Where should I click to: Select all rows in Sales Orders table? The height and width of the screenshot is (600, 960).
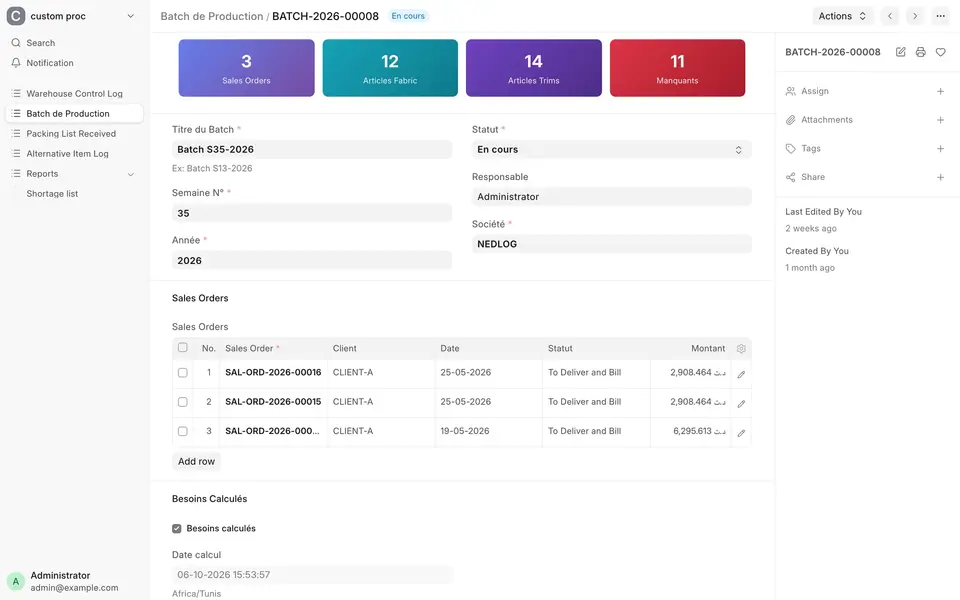pyautogui.click(x=182, y=348)
